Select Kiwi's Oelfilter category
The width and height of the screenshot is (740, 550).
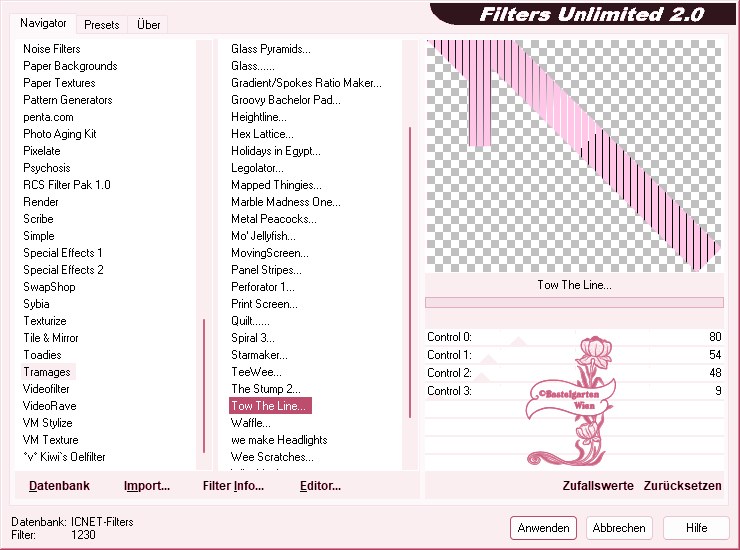coord(64,457)
